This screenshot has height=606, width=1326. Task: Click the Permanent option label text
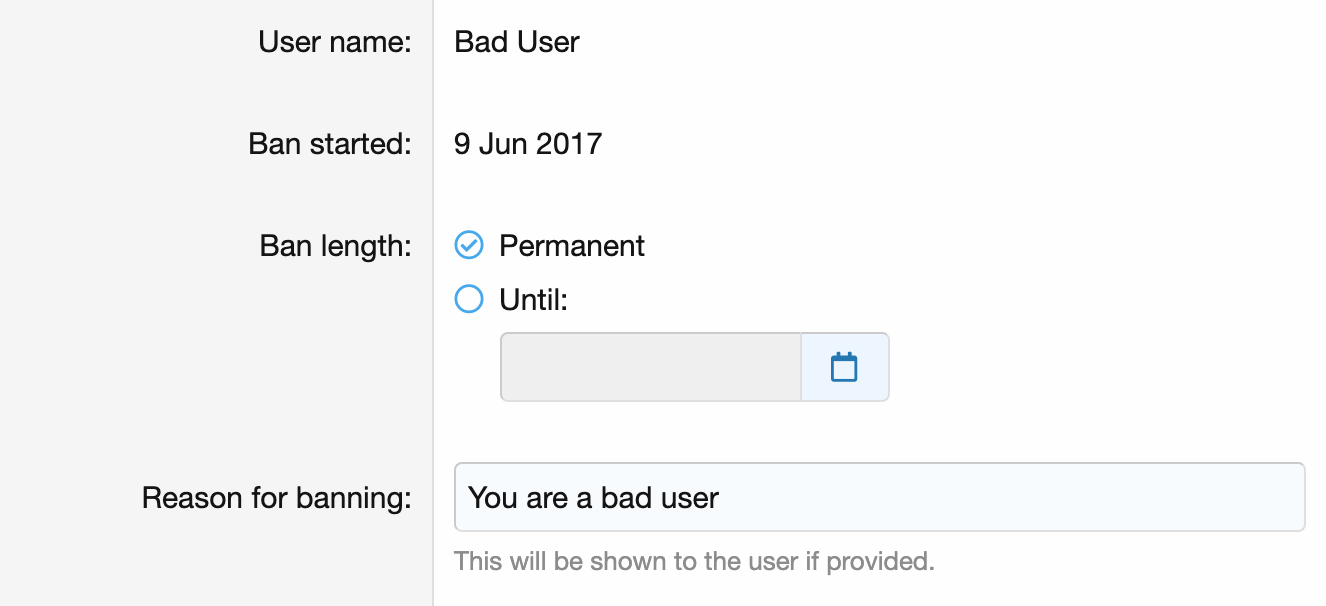[572, 246]
